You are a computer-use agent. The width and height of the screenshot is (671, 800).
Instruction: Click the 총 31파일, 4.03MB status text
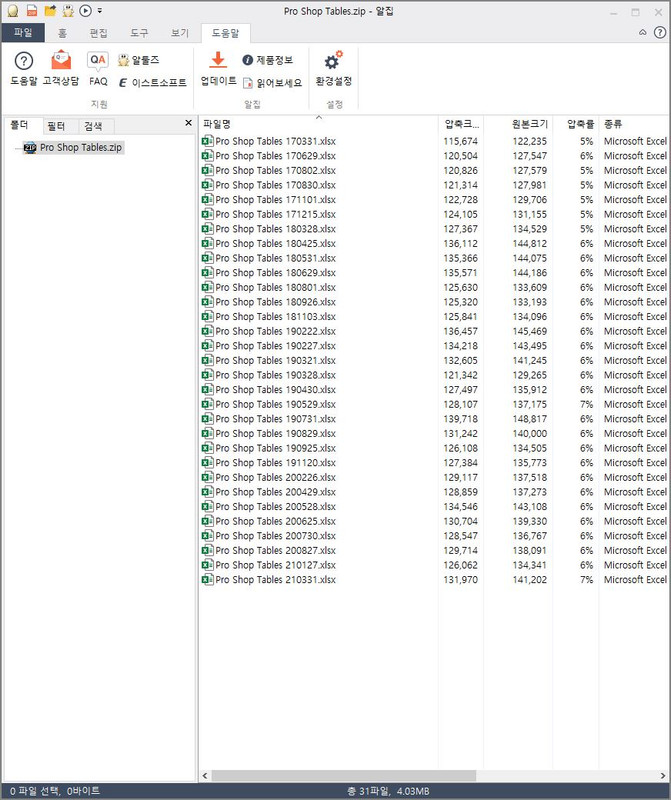tap(388, 791)
